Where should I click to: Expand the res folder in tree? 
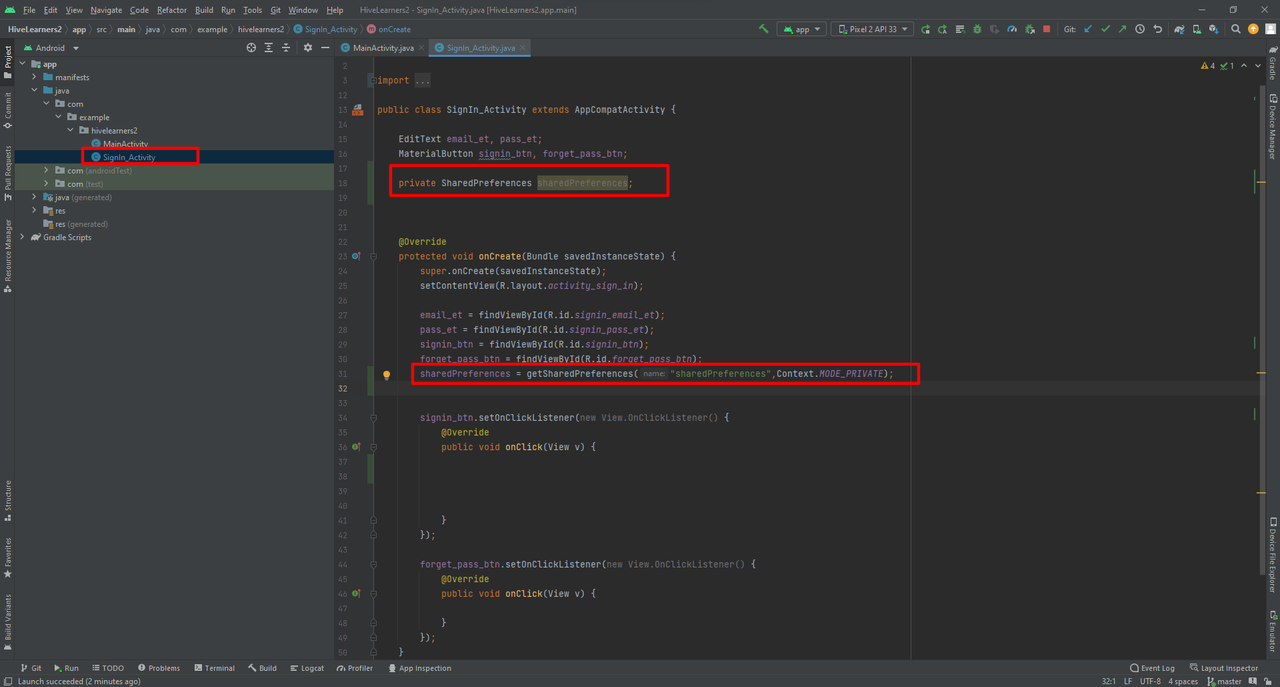(x=35, y=210)
